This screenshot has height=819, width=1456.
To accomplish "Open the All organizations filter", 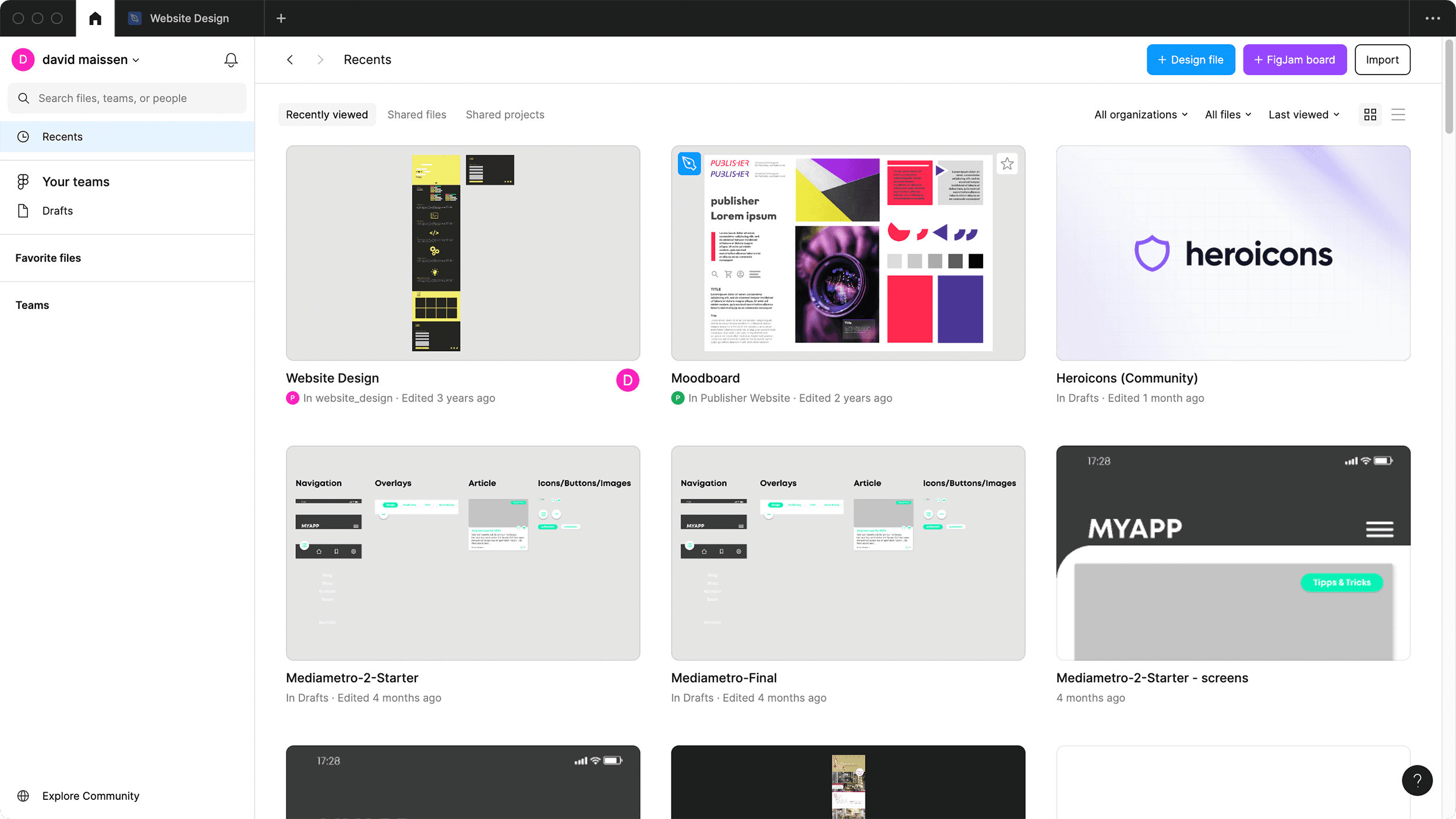I will tap(1141, 115).
